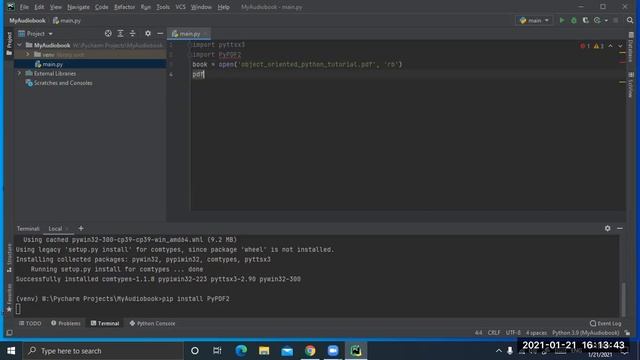The height and width of the screenshot is (360, 640).
Task: Open the profiler run icon
Action: 598,20
